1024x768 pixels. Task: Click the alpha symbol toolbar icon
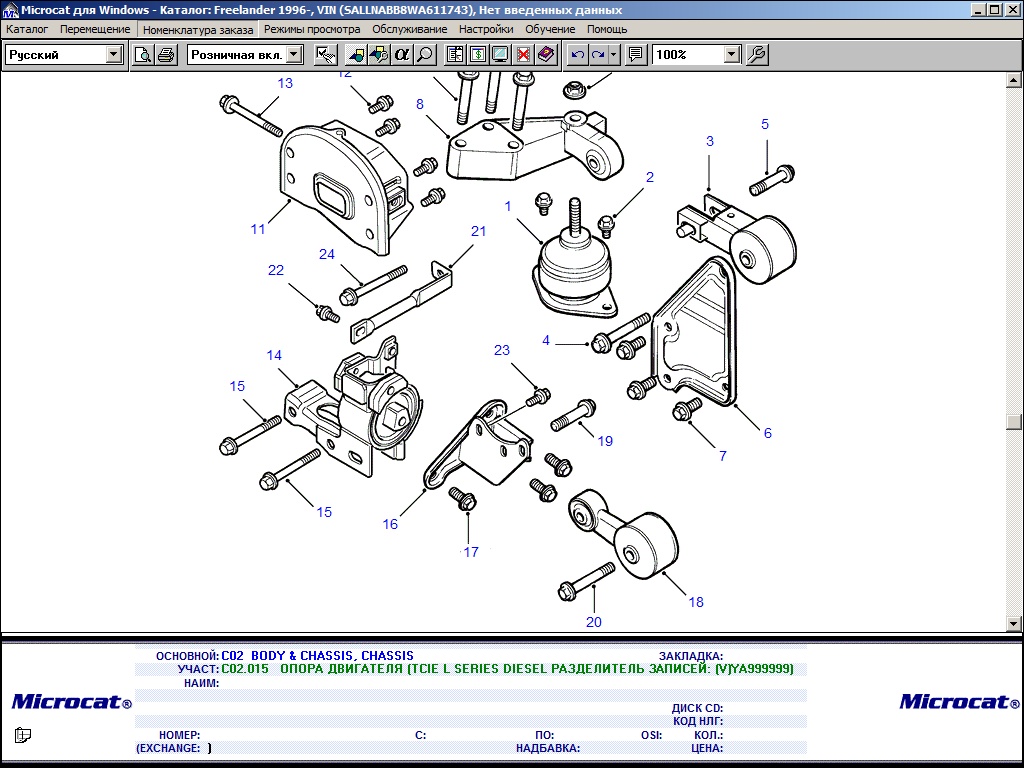point(402,54)
